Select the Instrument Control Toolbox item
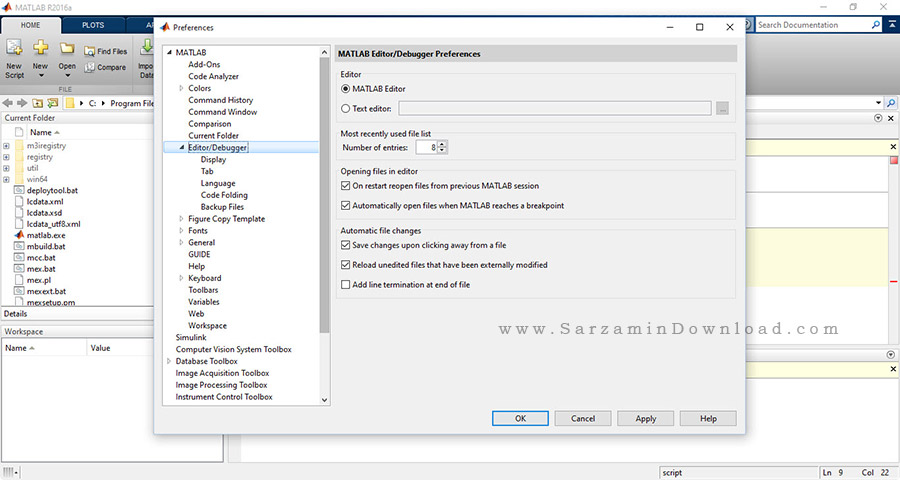The image size is (900, 480). 224,397
